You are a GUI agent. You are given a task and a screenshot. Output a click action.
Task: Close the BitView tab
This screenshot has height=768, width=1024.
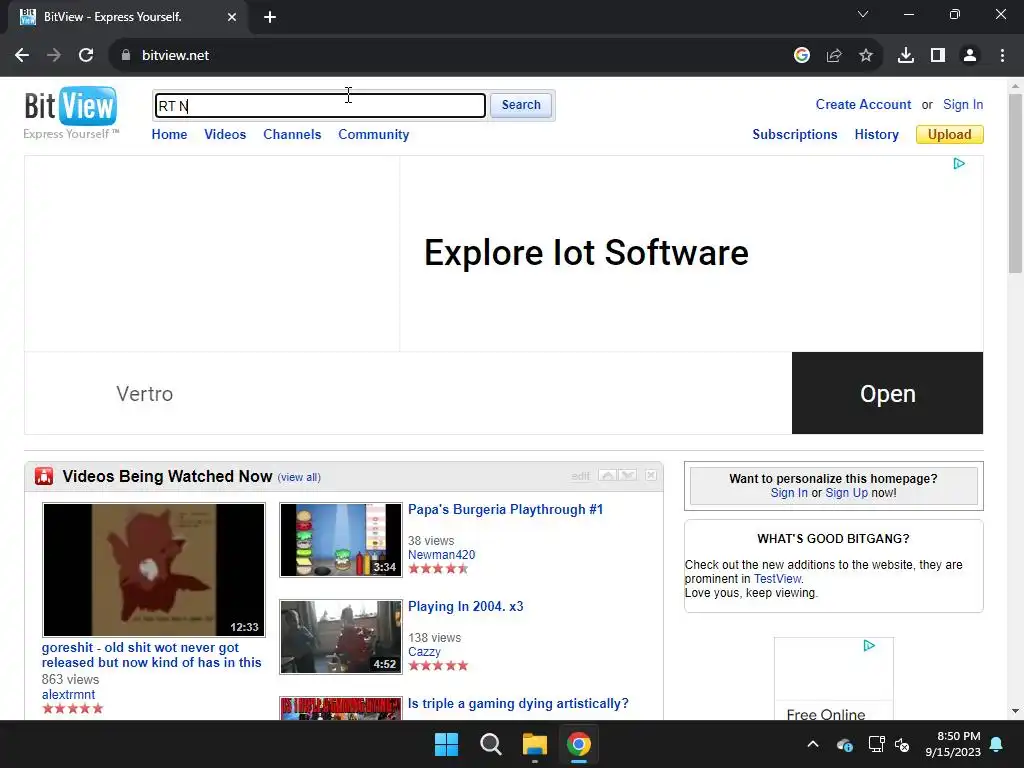[x=232, y=17]
